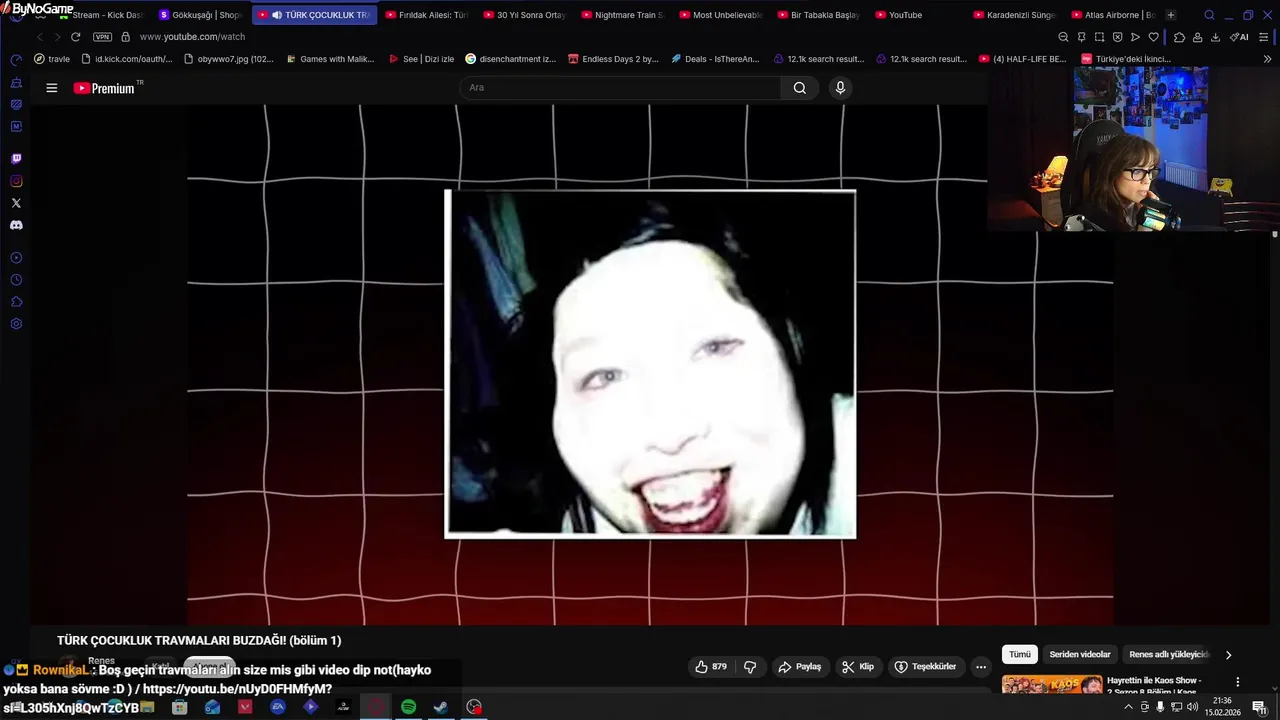
Task: Open the HALF-LIFE BE bookmark
Action: coord(1023,59)
